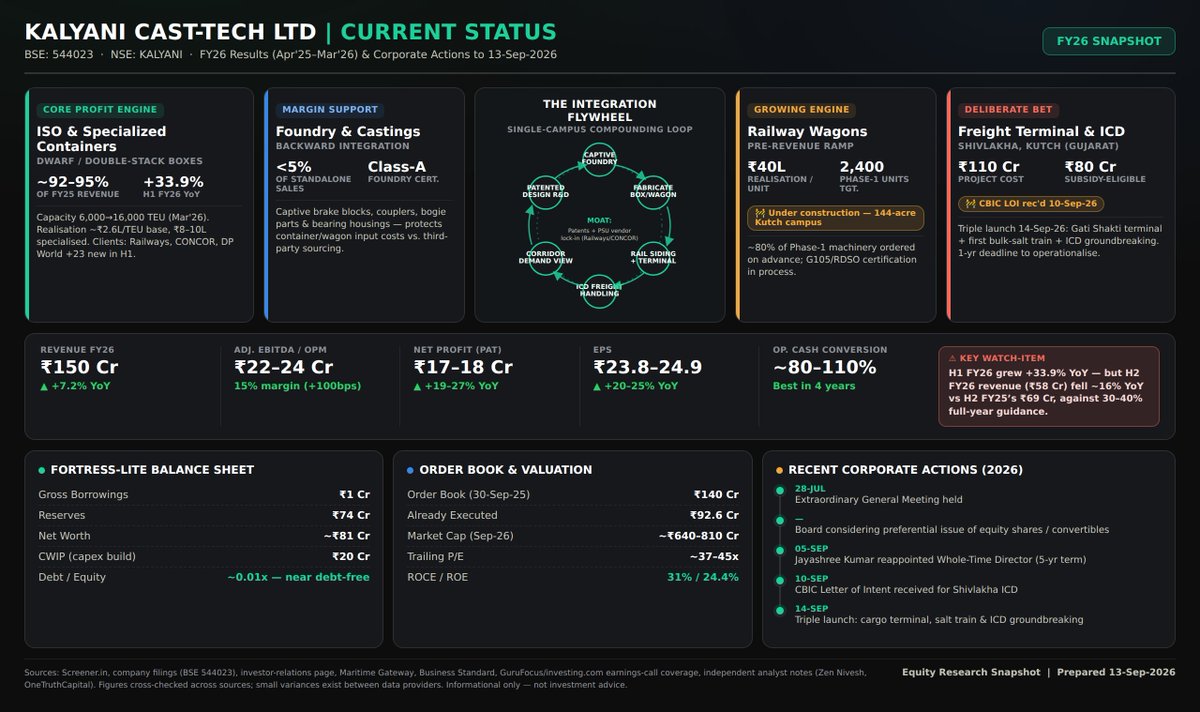Click the ₹17–18 Cr Net Profit value
Image resolution: width=1200 pixels, height=712 pixels.
(463, 367)
